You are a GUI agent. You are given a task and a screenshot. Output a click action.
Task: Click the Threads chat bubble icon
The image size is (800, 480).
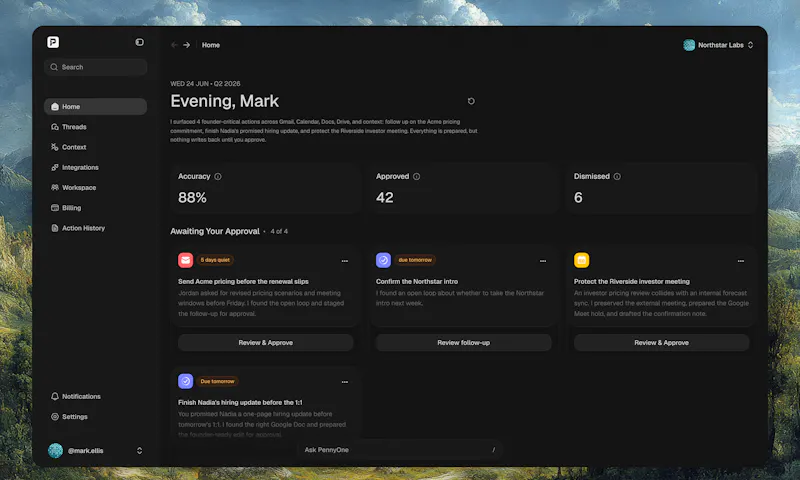55,127
